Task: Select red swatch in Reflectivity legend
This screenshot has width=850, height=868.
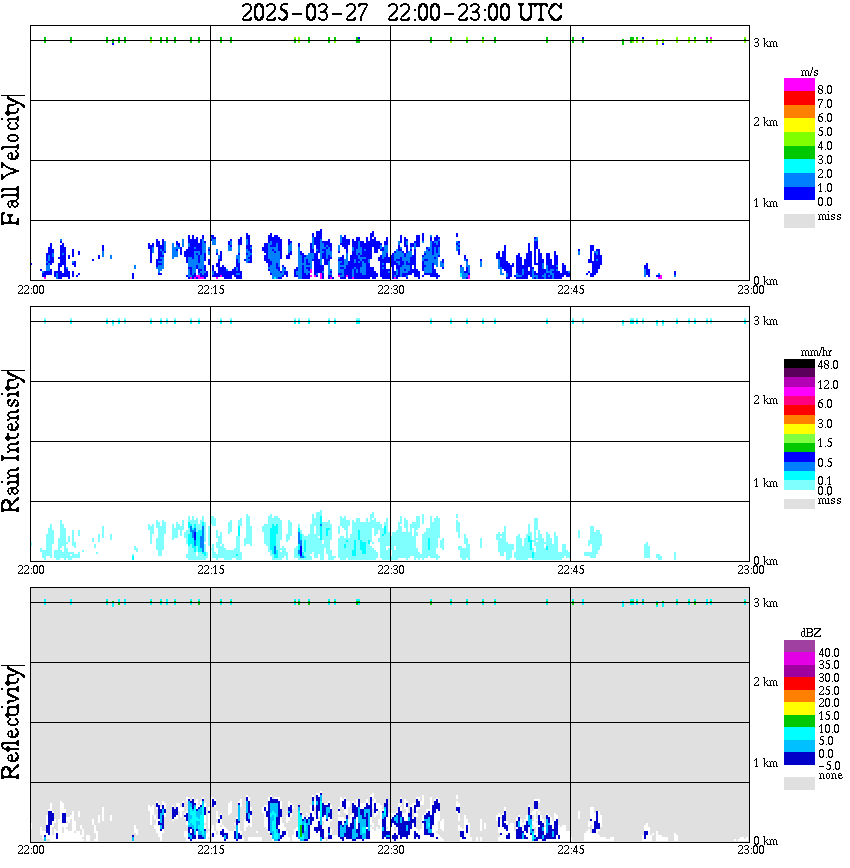Action: 799,684
